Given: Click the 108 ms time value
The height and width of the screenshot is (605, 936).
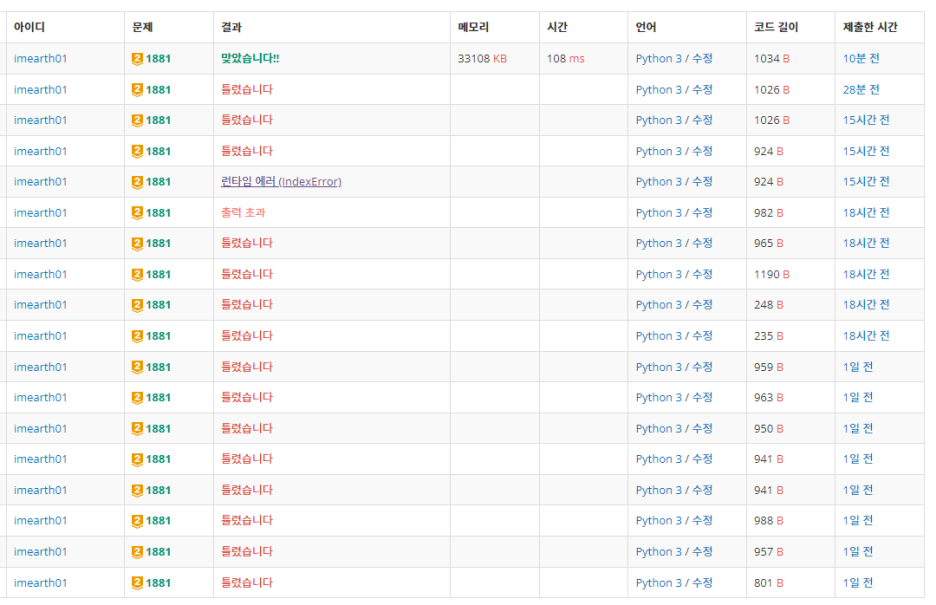Looking at the screenshot, I should [566, 58].
